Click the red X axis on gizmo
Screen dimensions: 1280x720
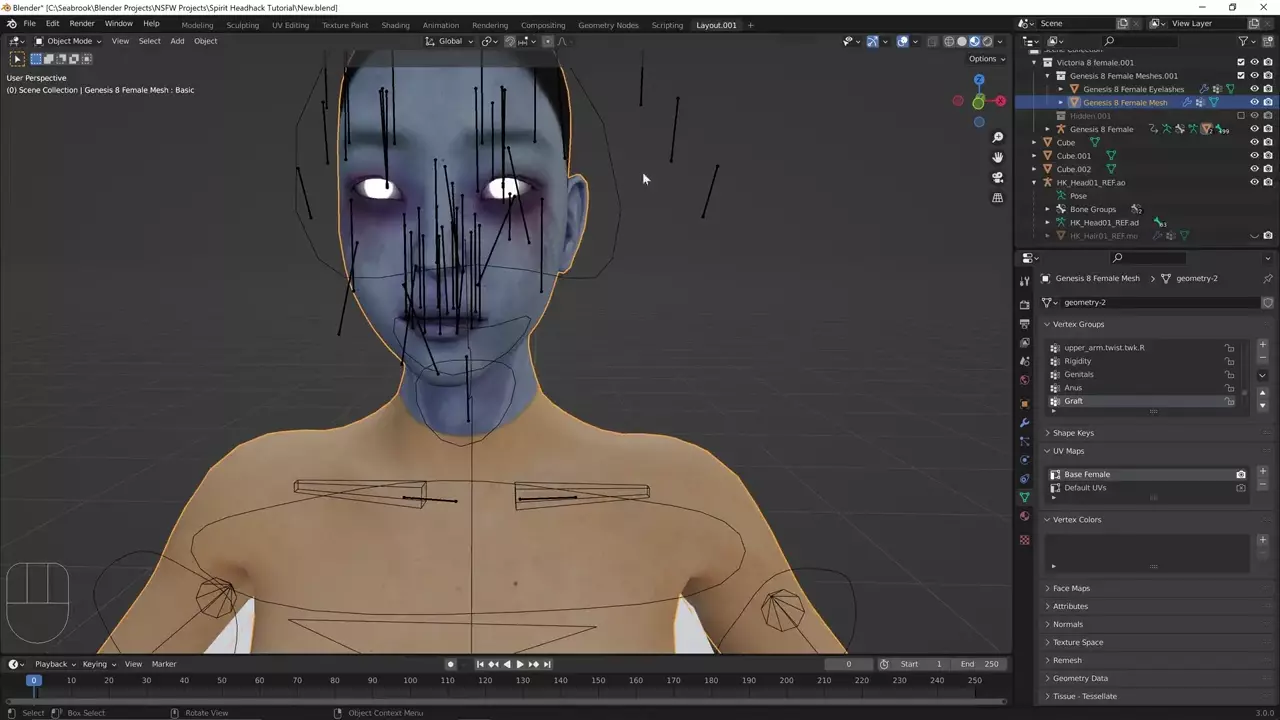pyautogui.click(x=1000, y=101)
